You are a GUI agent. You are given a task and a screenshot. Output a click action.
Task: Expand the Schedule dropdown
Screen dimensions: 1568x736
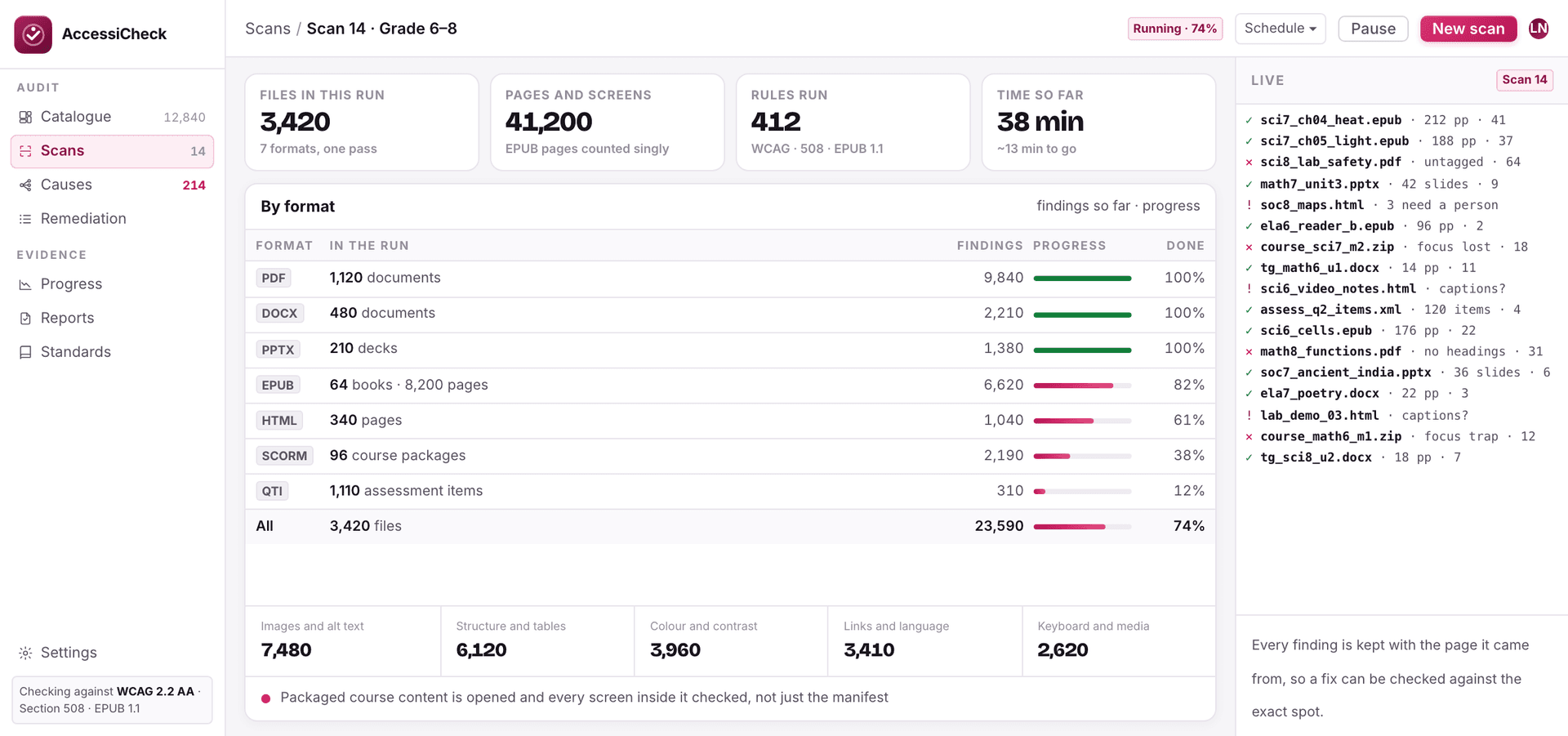[x=1280, y=29]
